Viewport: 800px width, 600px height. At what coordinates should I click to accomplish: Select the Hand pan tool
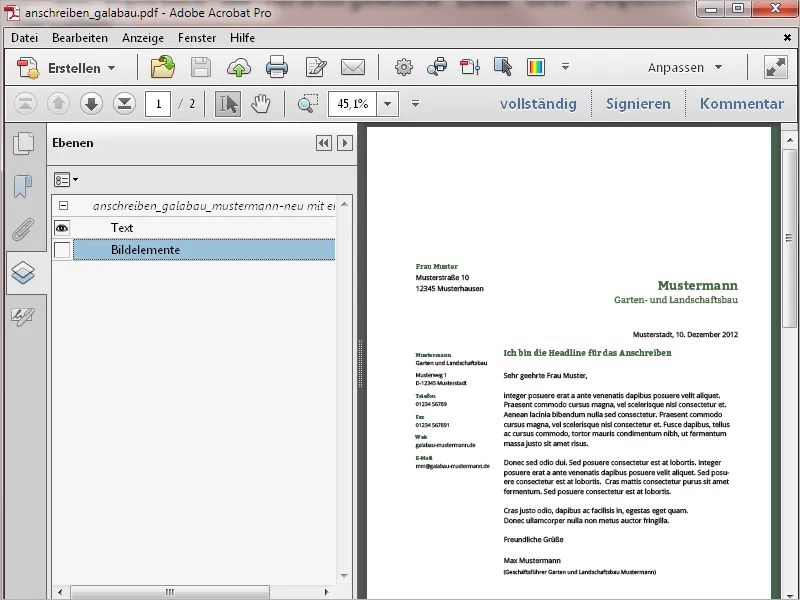coord(261,104)
